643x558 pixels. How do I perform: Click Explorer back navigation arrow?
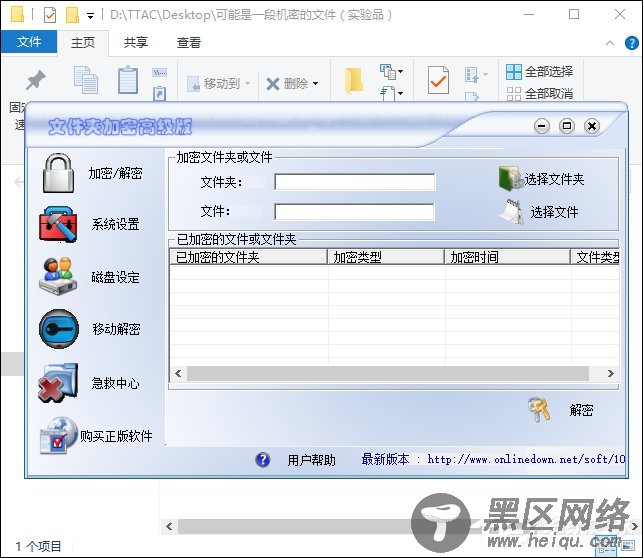pos(18,182)
